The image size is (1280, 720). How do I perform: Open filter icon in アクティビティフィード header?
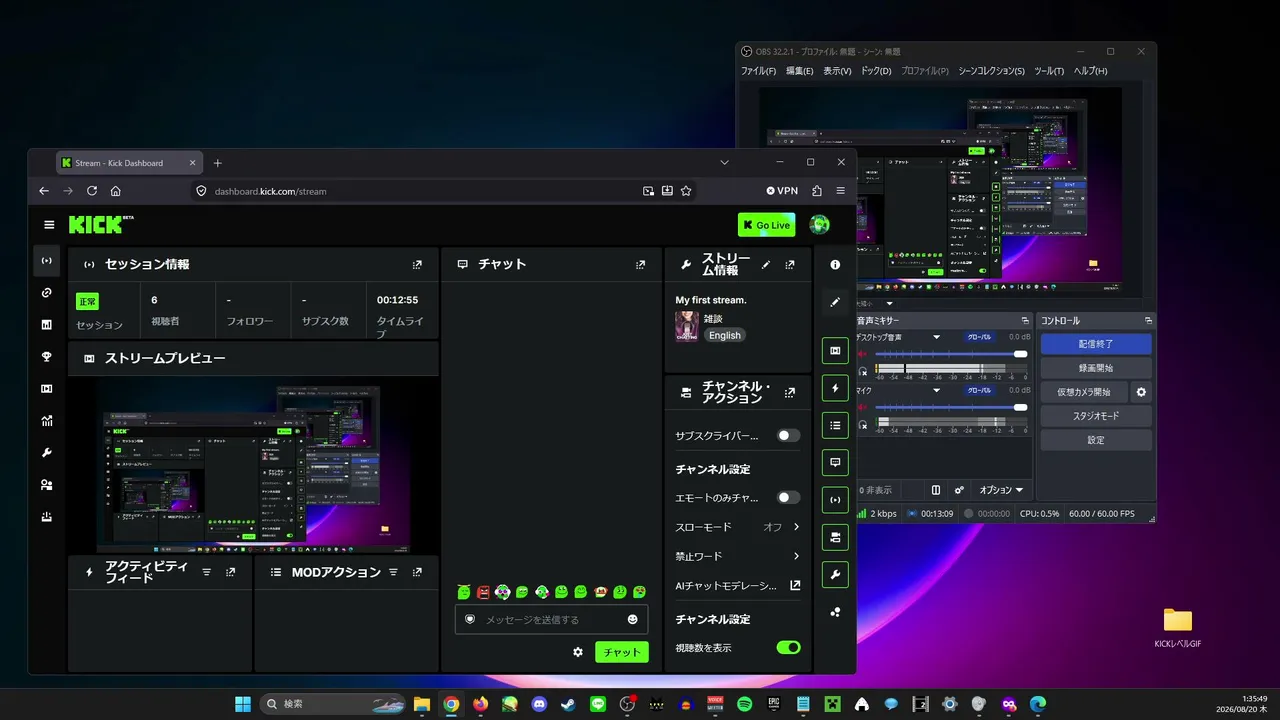point(207,572)
